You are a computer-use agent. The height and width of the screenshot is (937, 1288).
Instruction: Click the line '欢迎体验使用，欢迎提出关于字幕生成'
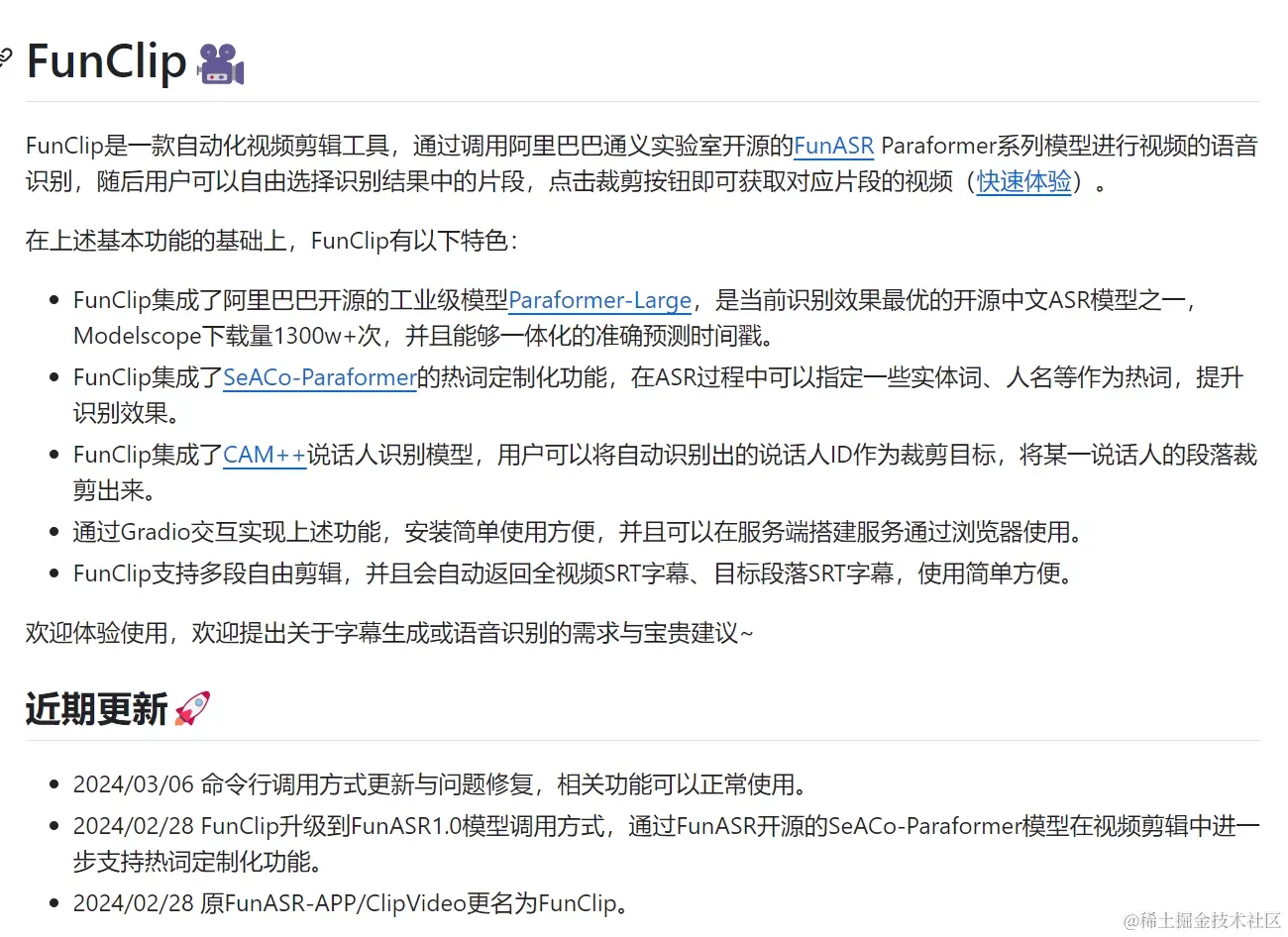(389, 633)
